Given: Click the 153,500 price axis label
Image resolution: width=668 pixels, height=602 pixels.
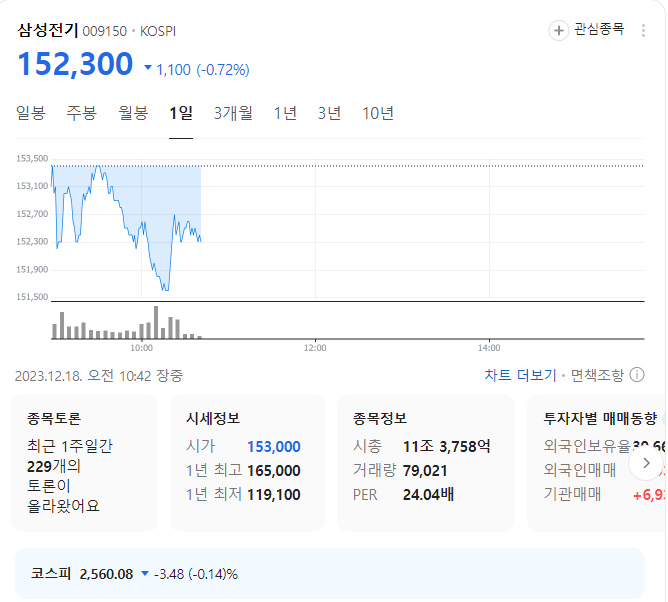Looking at the screenshot, I should [x=32, y=158].
